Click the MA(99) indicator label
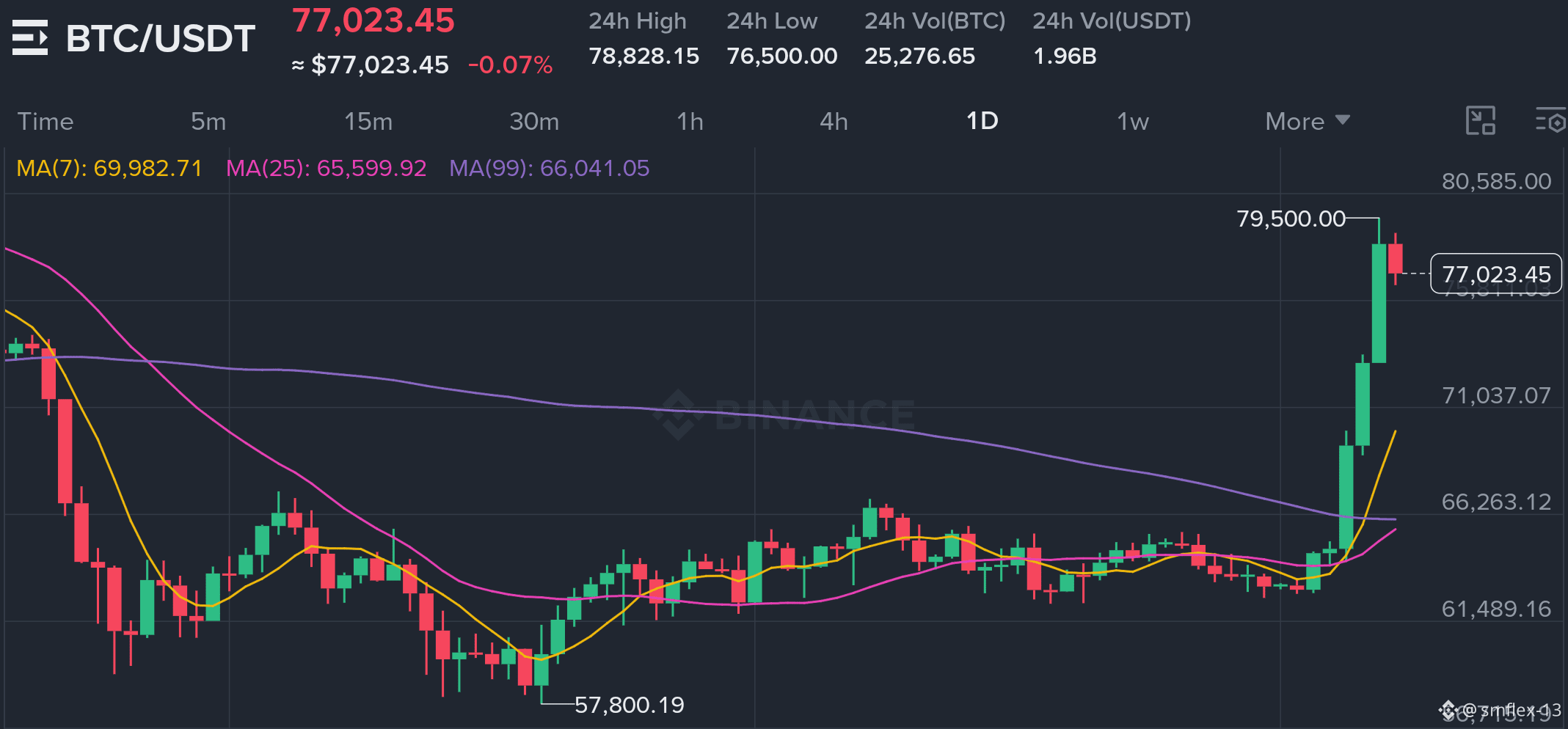Screen dimensions: 1568x729 coord(550,169)
